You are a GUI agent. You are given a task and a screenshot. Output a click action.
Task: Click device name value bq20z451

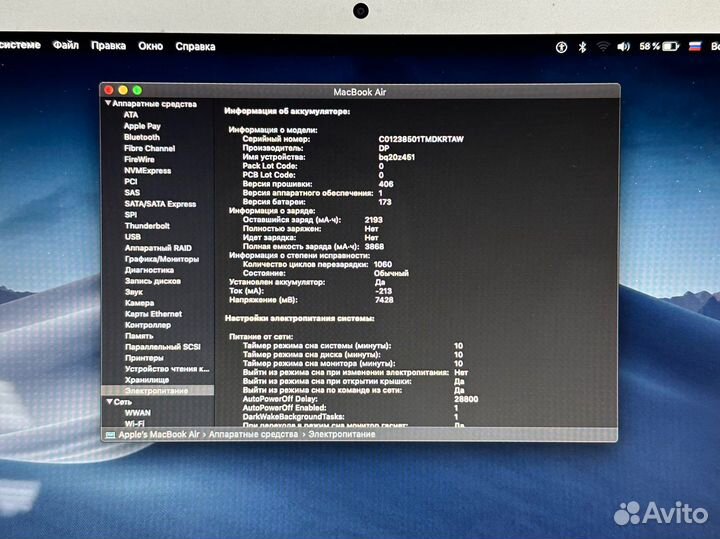click(x=396, y=157)
